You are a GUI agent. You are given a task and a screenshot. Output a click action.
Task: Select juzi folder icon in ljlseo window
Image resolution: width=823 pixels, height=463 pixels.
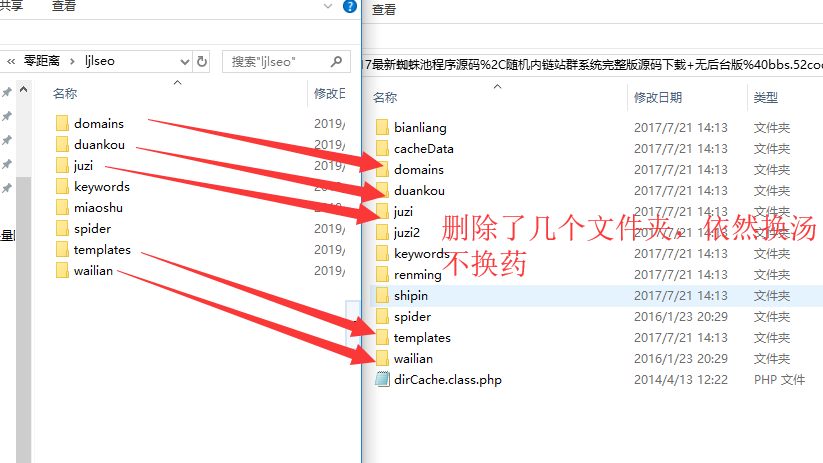62,165
